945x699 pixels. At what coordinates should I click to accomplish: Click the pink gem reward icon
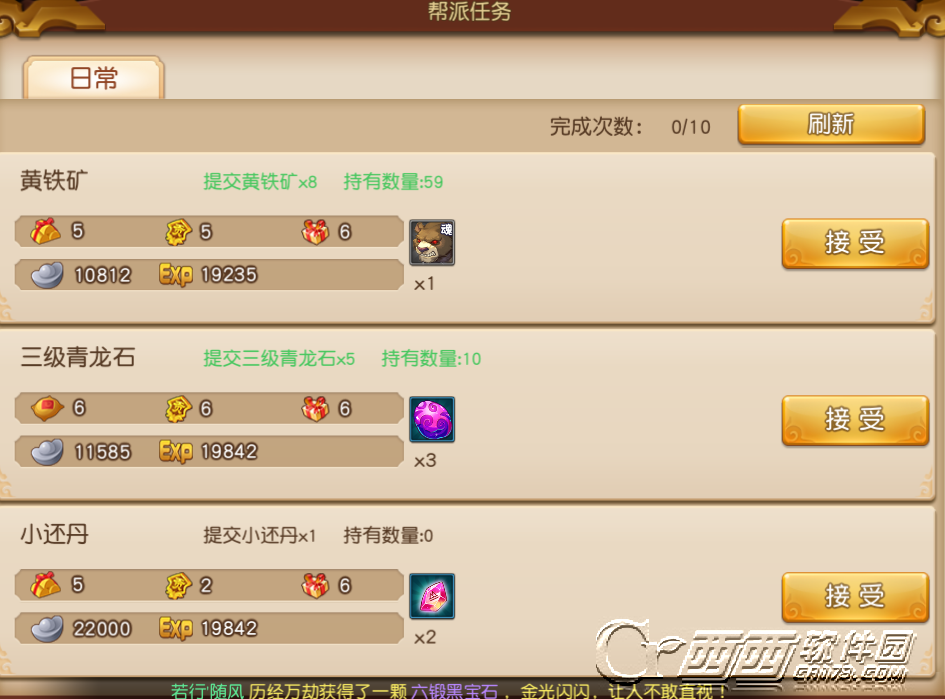[x=432, y=596]
